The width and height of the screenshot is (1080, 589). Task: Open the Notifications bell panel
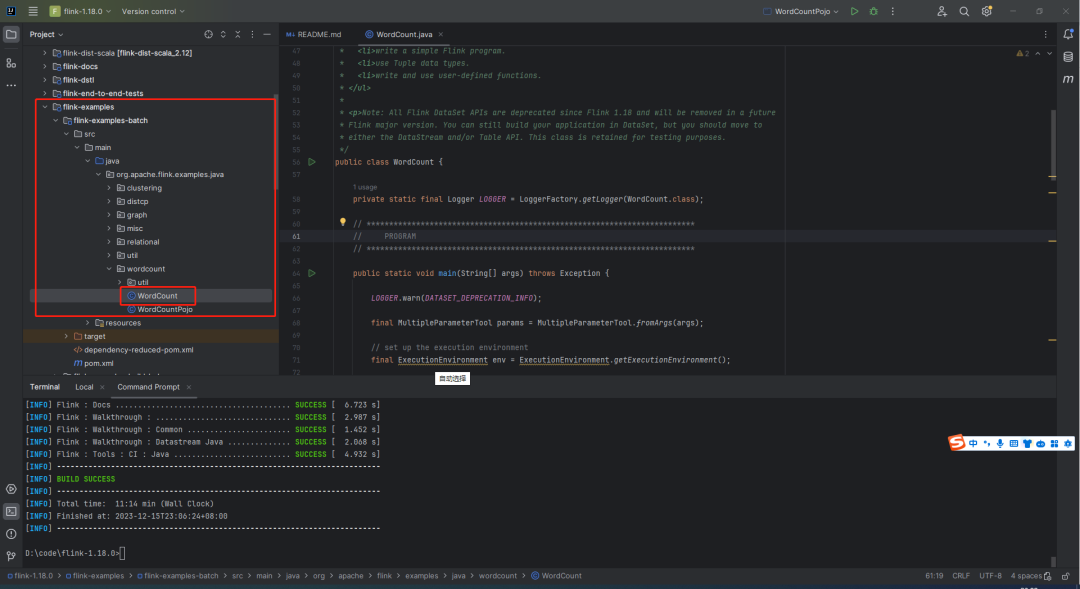tap(1069, 34)
